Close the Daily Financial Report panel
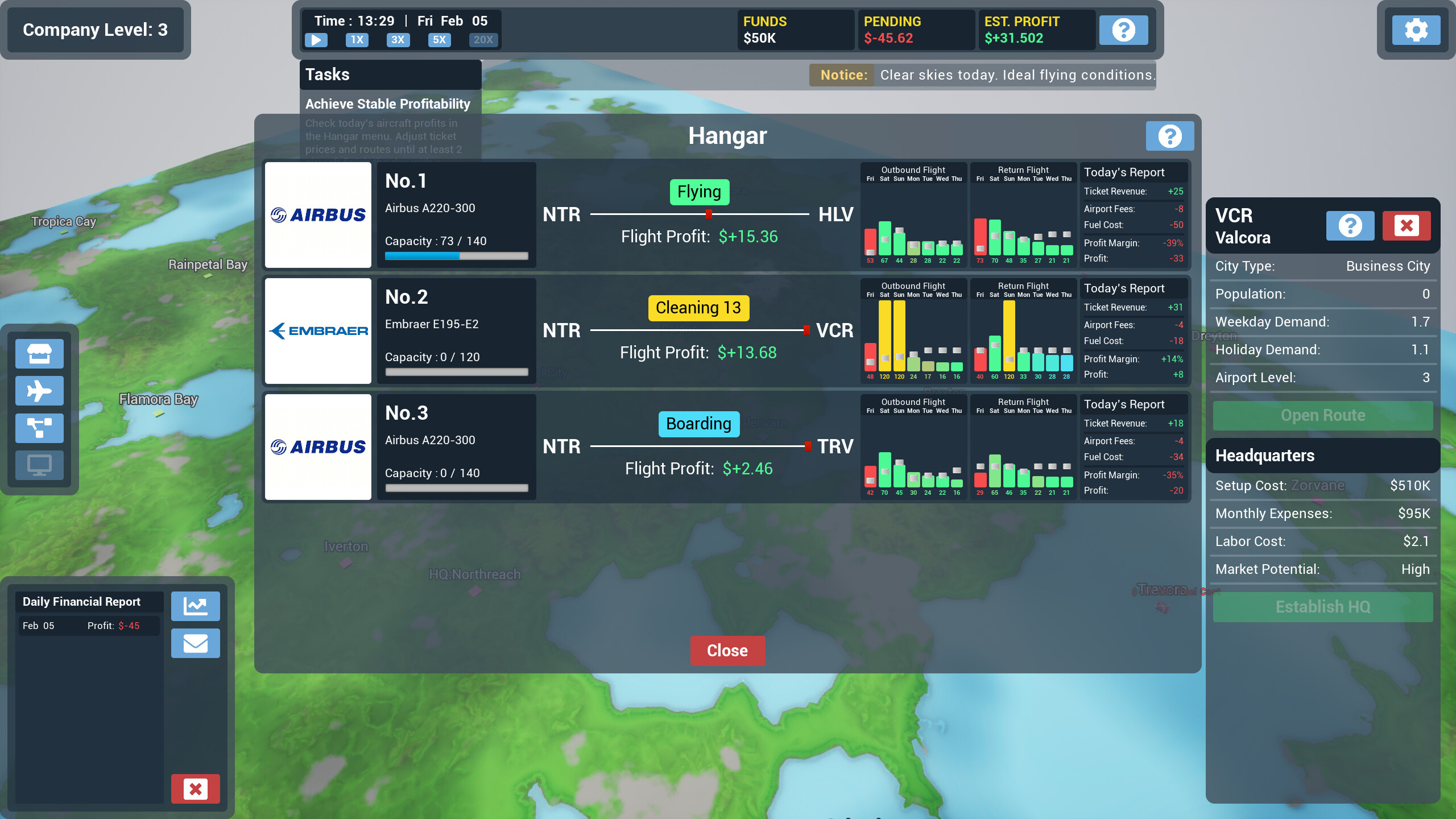This screenshot has width=1456, height=819. click(x=196, y=789)
